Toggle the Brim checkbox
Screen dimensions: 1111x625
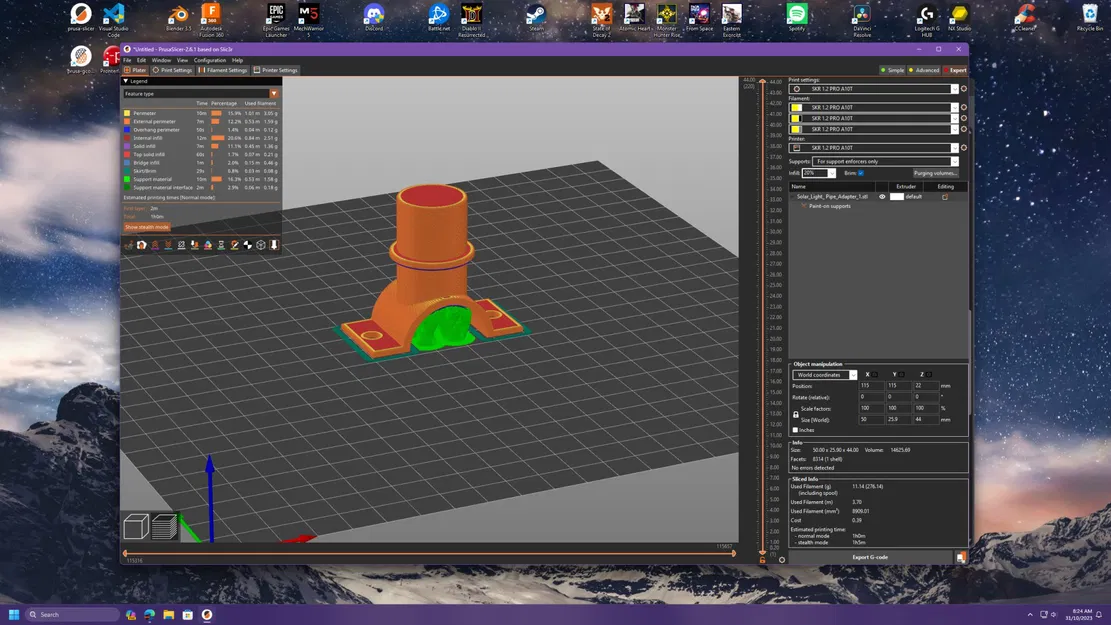[861, 173]
